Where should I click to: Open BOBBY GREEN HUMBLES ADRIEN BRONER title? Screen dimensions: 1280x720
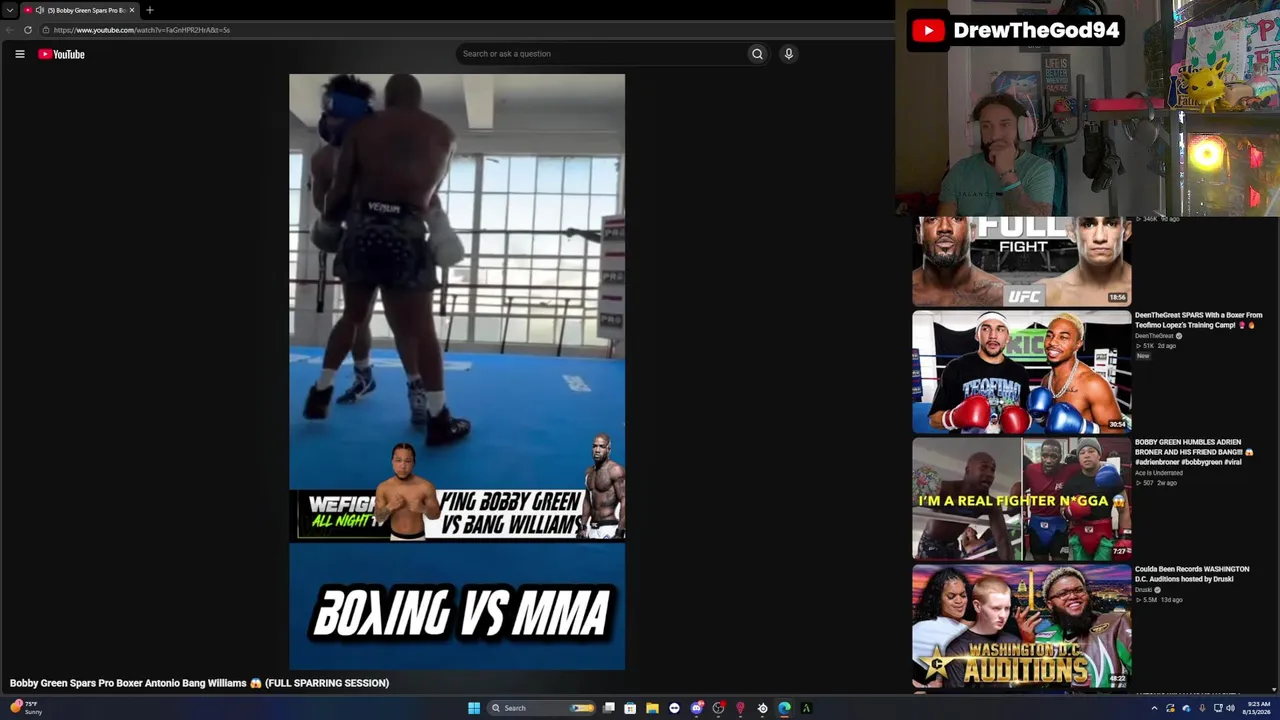[x=1193, y=452]
